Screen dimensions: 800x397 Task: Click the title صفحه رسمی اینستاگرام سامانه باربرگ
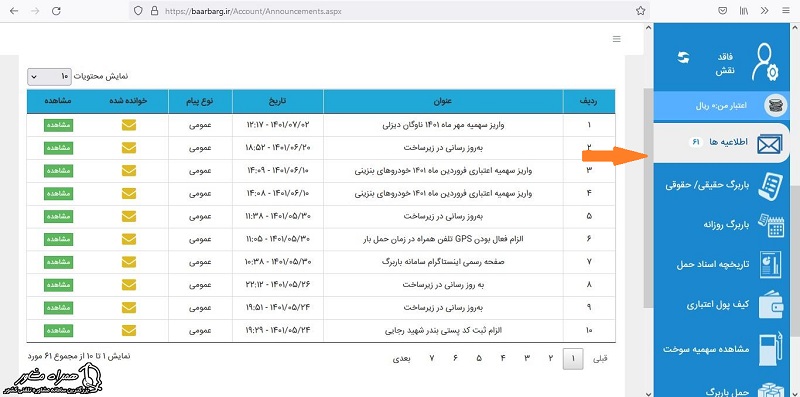[x=443, y=262]
